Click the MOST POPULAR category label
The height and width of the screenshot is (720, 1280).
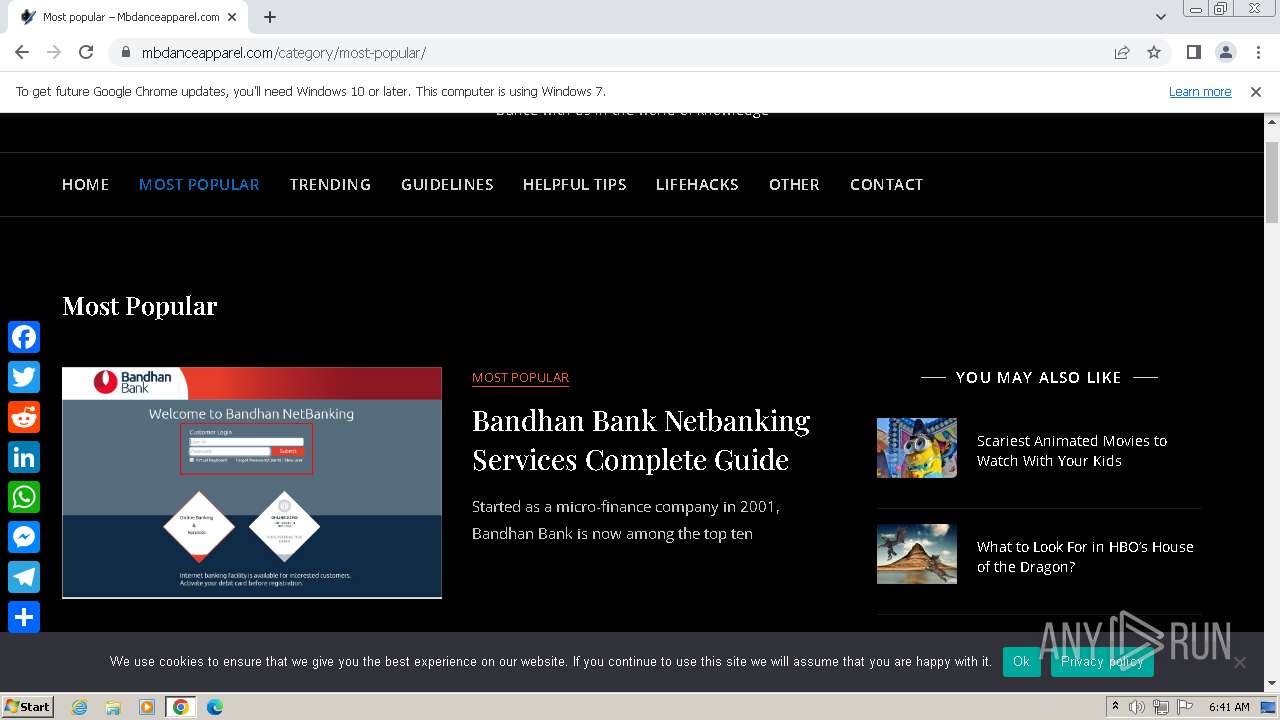point(520,377)
